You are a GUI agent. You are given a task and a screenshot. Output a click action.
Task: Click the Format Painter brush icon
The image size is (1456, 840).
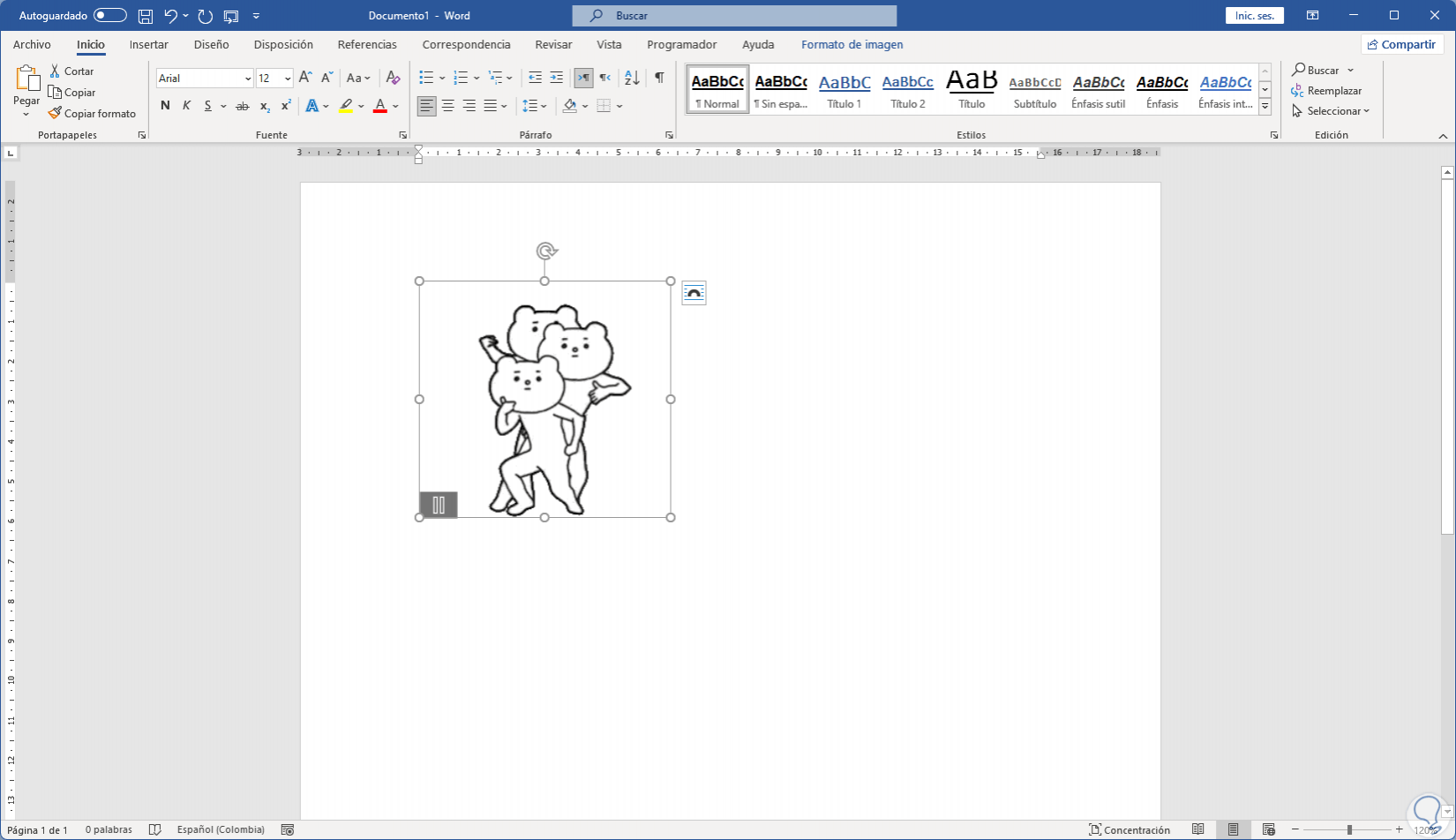[55, 113]
